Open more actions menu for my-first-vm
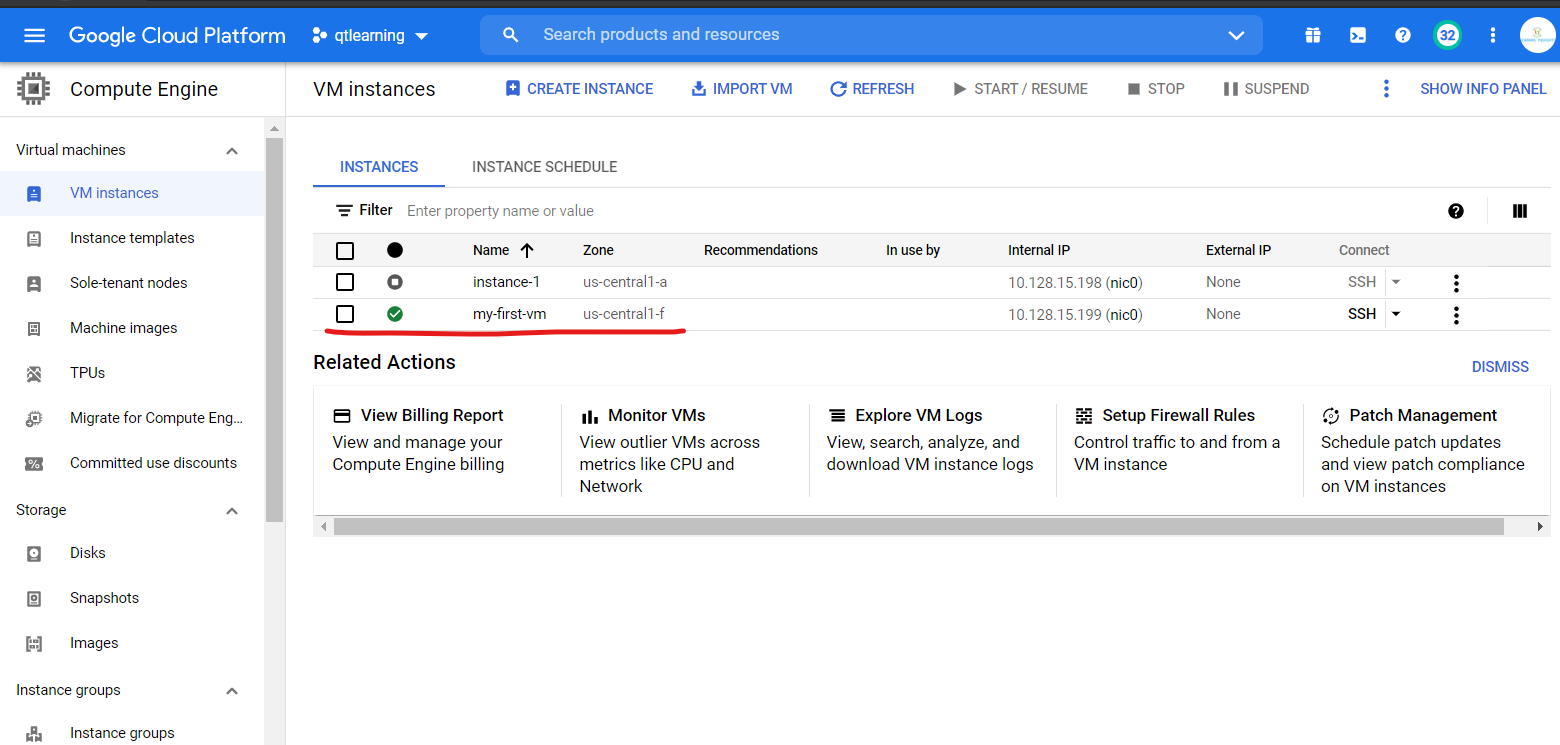 pyautogui.click(x=1456, y=315)
